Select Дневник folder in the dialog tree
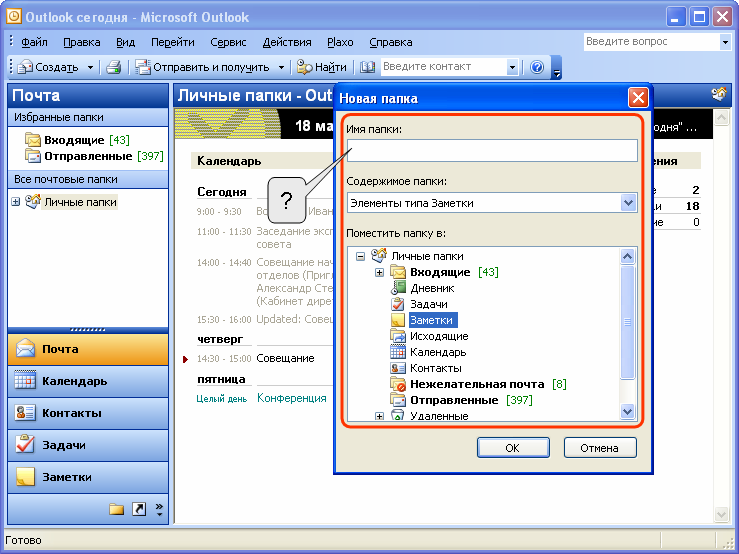The width and height of the screenshot is (739, 554). 432,288
